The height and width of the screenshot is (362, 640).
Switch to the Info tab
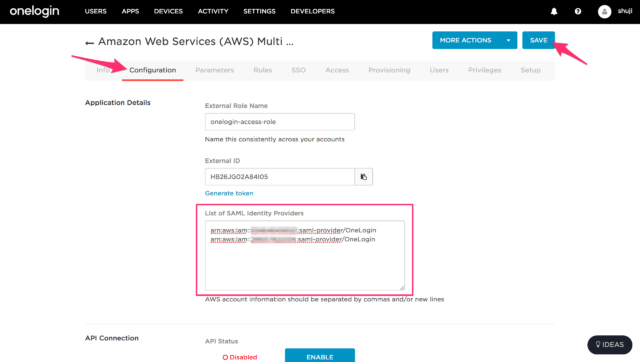(103, 70)
